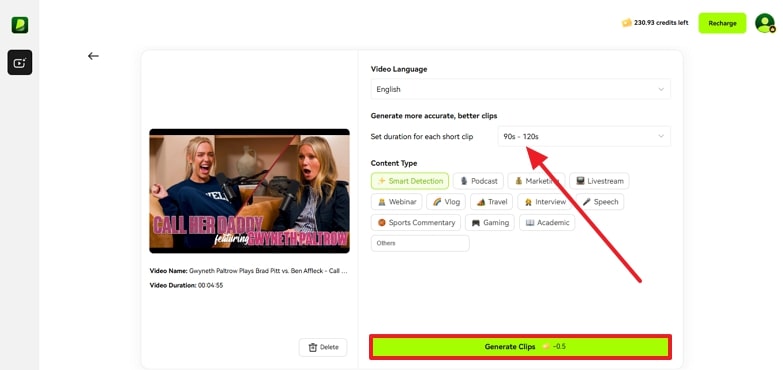Screen dimensions: 783x370
Task: Click the Recharge button
Action: [722, 23]
